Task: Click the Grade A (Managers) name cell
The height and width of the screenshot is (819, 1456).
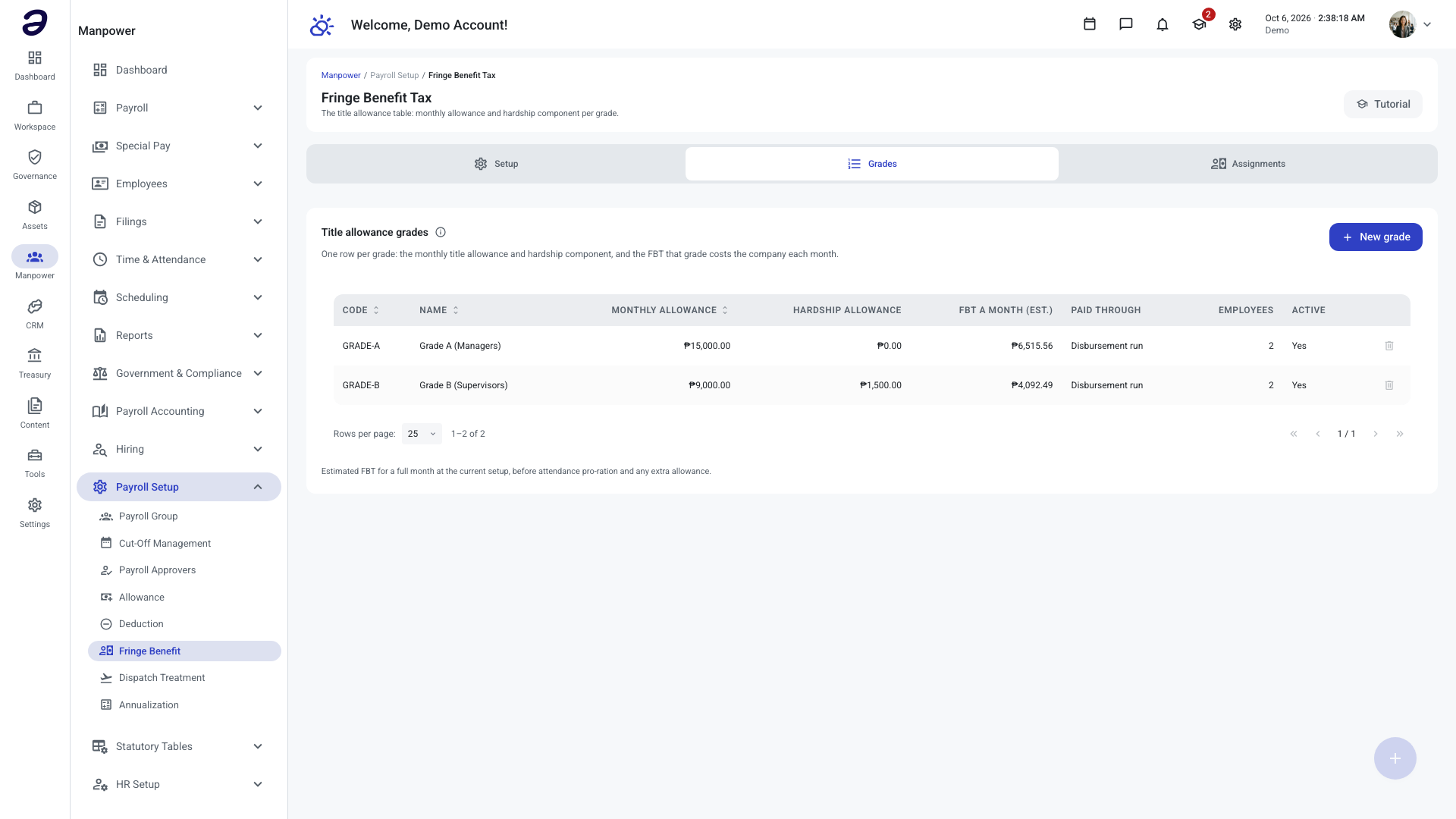Action: point(460,346)
